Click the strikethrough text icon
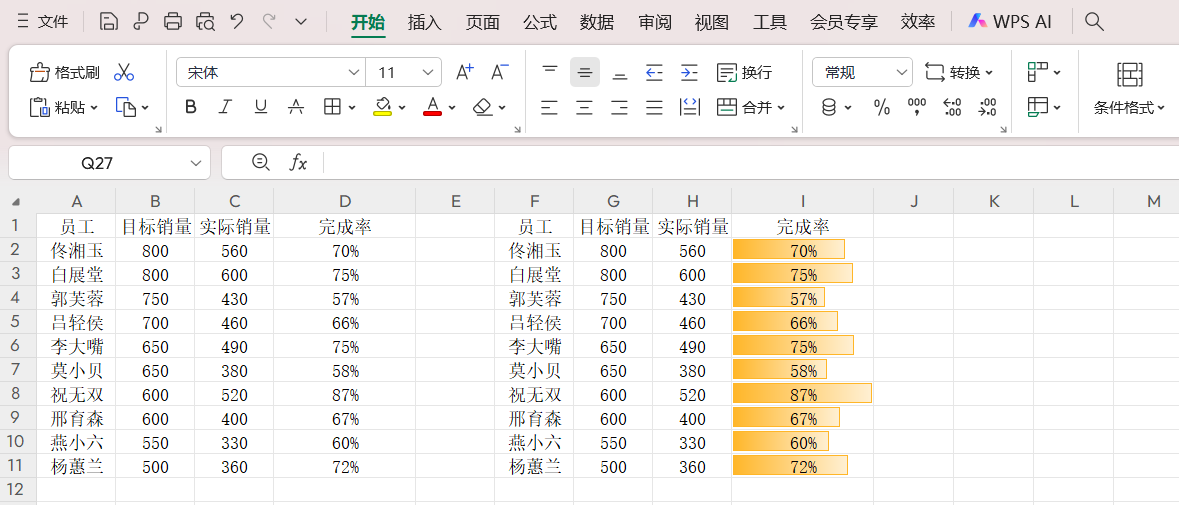Screen dimensions: 1179x505 [296, 107]
